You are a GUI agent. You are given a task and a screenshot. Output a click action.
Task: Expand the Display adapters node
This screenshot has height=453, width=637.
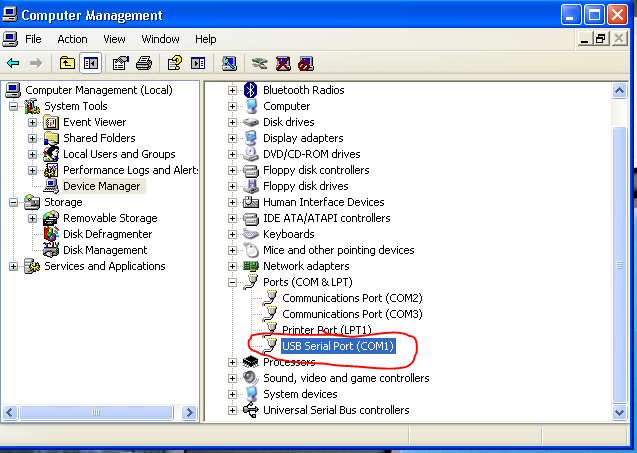(232, 138)
